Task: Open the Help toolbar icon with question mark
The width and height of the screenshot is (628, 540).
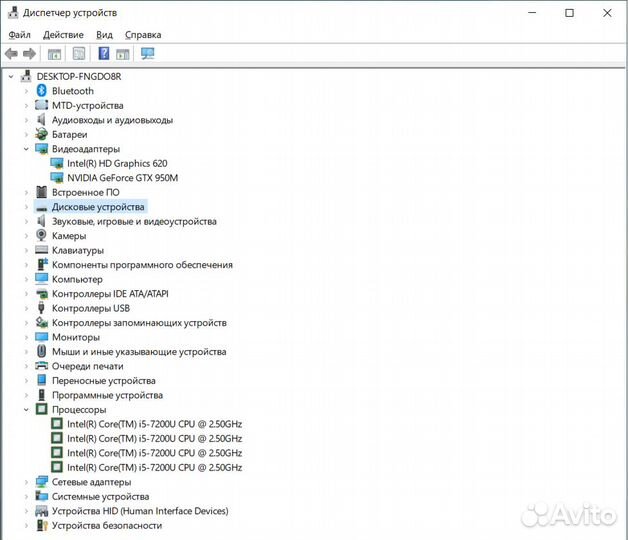Action: [x=104, y=53]
